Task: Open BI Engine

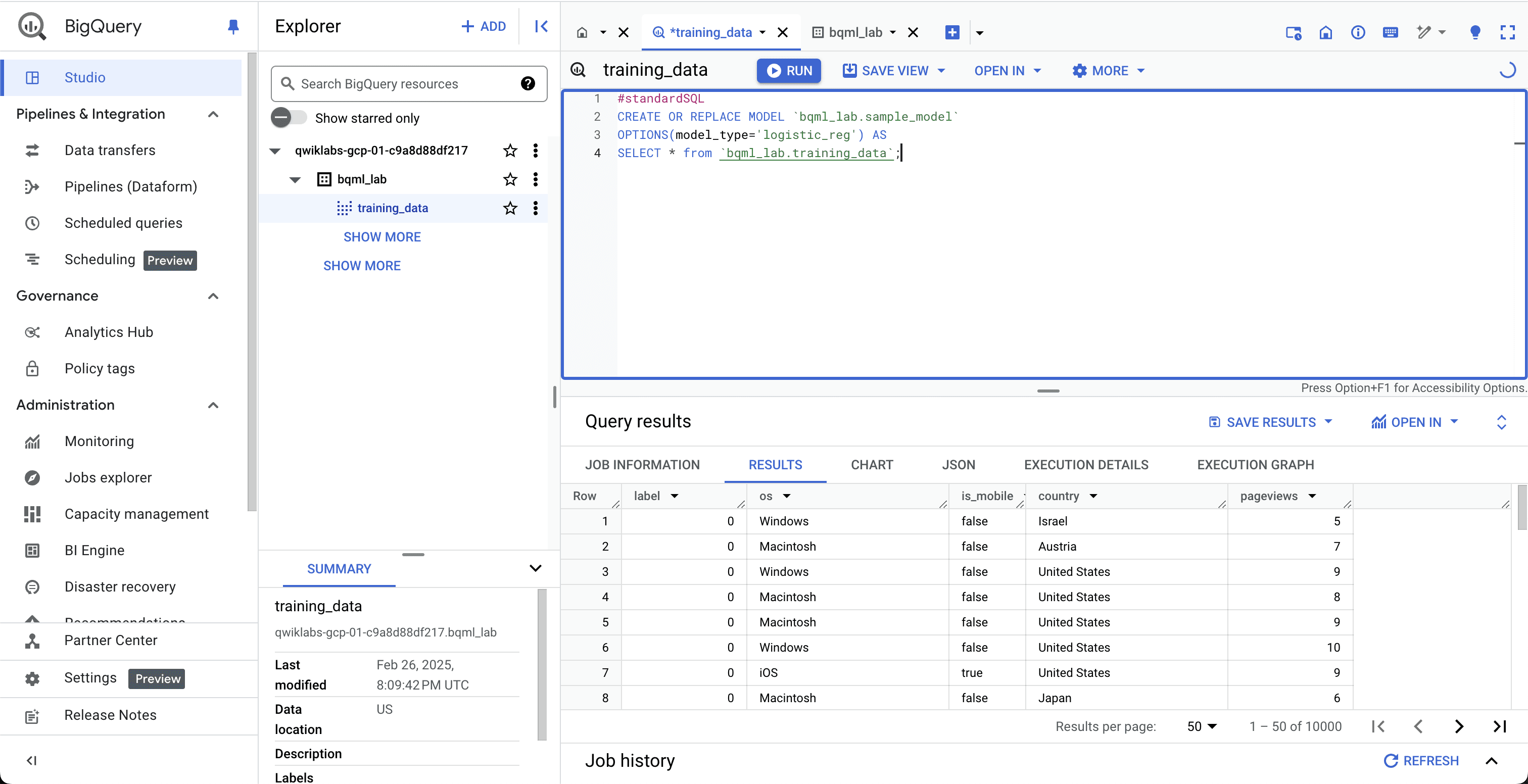Action: 94,550
